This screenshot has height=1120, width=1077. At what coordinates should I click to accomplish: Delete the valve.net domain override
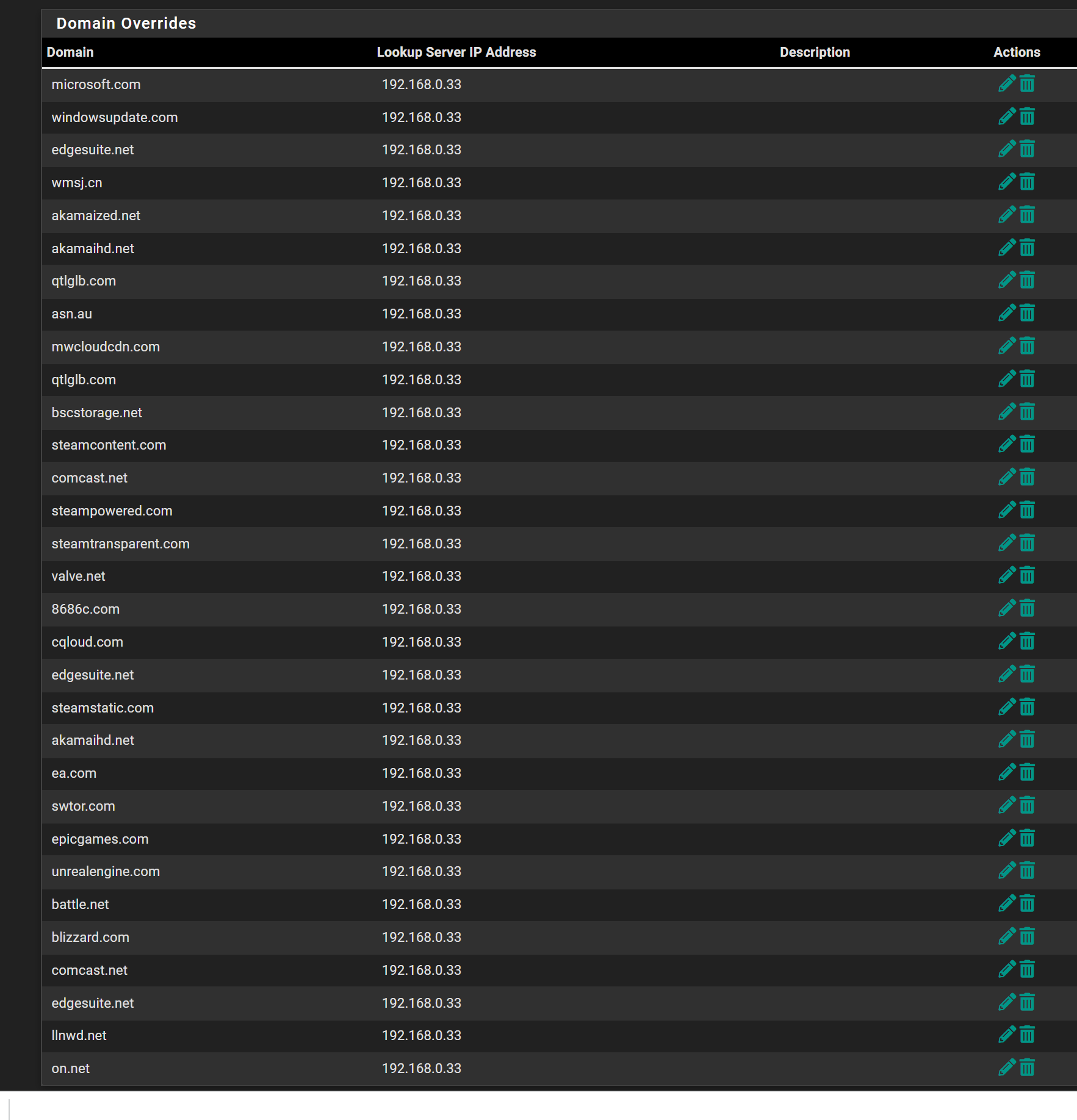[x=1028, y=575]
